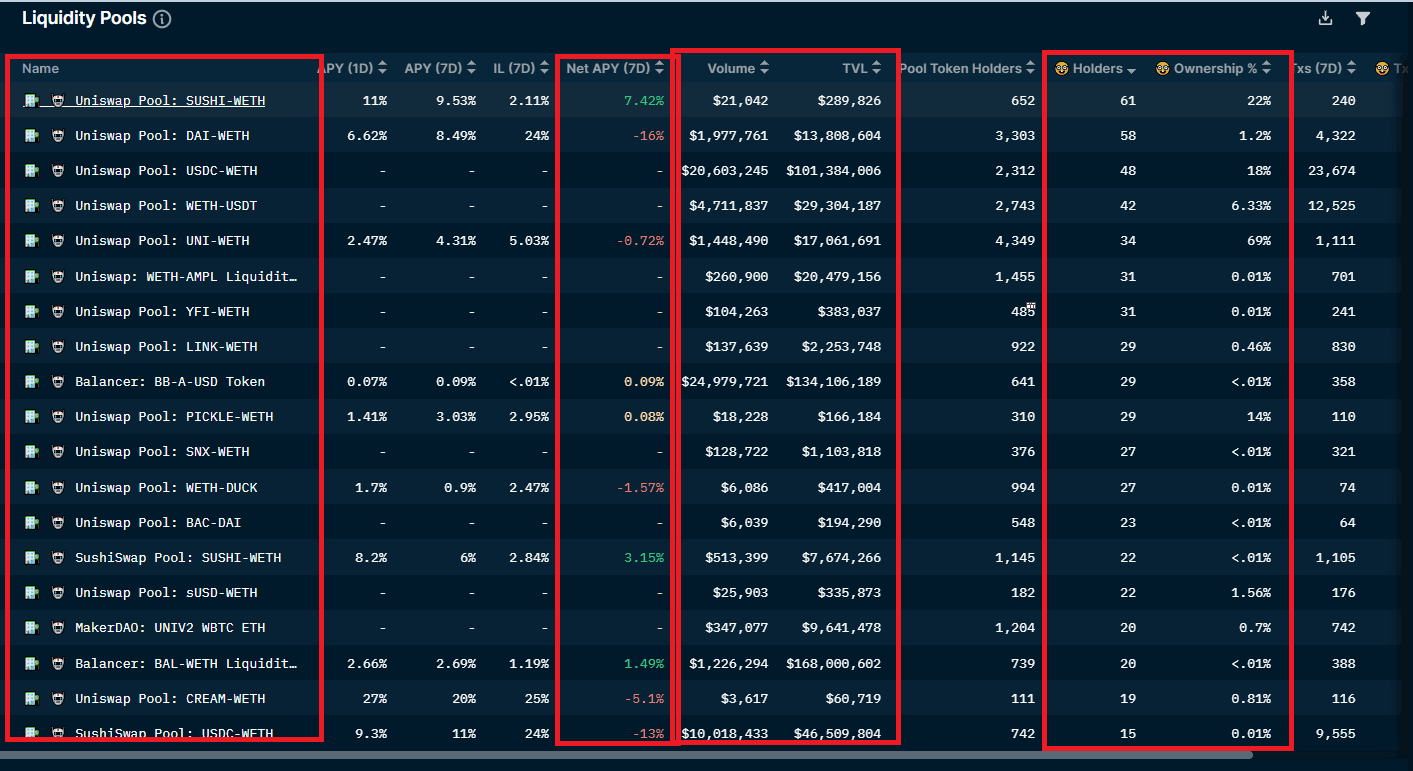Screen dimensions: 1413x771
Task: Sort by APY (7D) using its sort arrows
Action: [471, 69]
